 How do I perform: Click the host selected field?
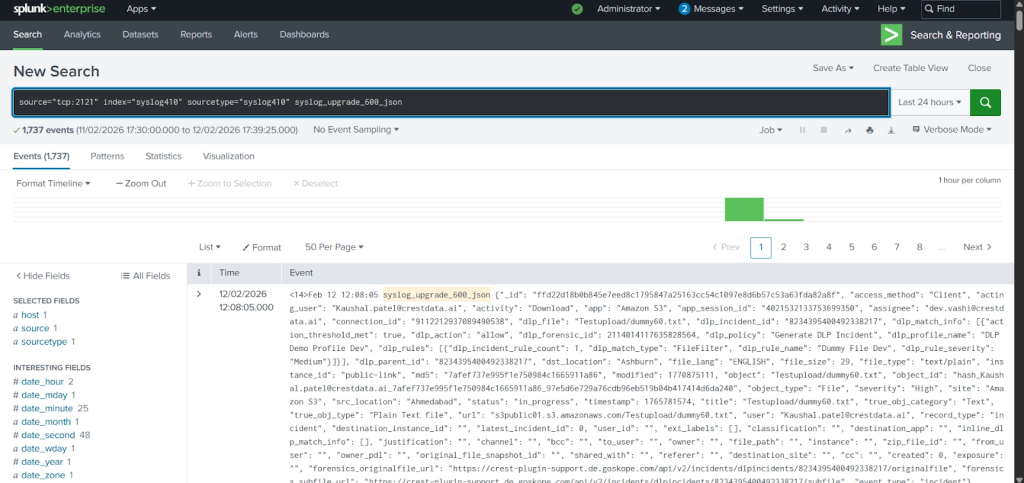point(30,315)
